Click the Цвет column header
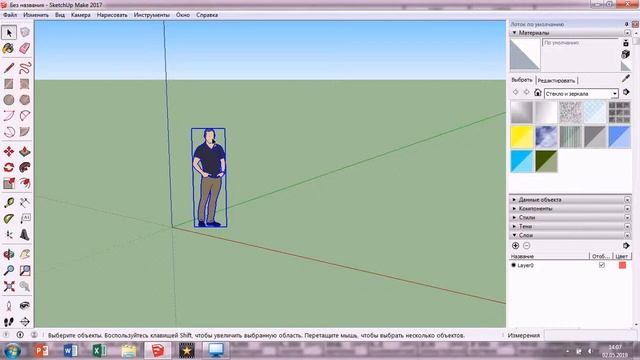The image size is (640, 360). click(622, 256)
